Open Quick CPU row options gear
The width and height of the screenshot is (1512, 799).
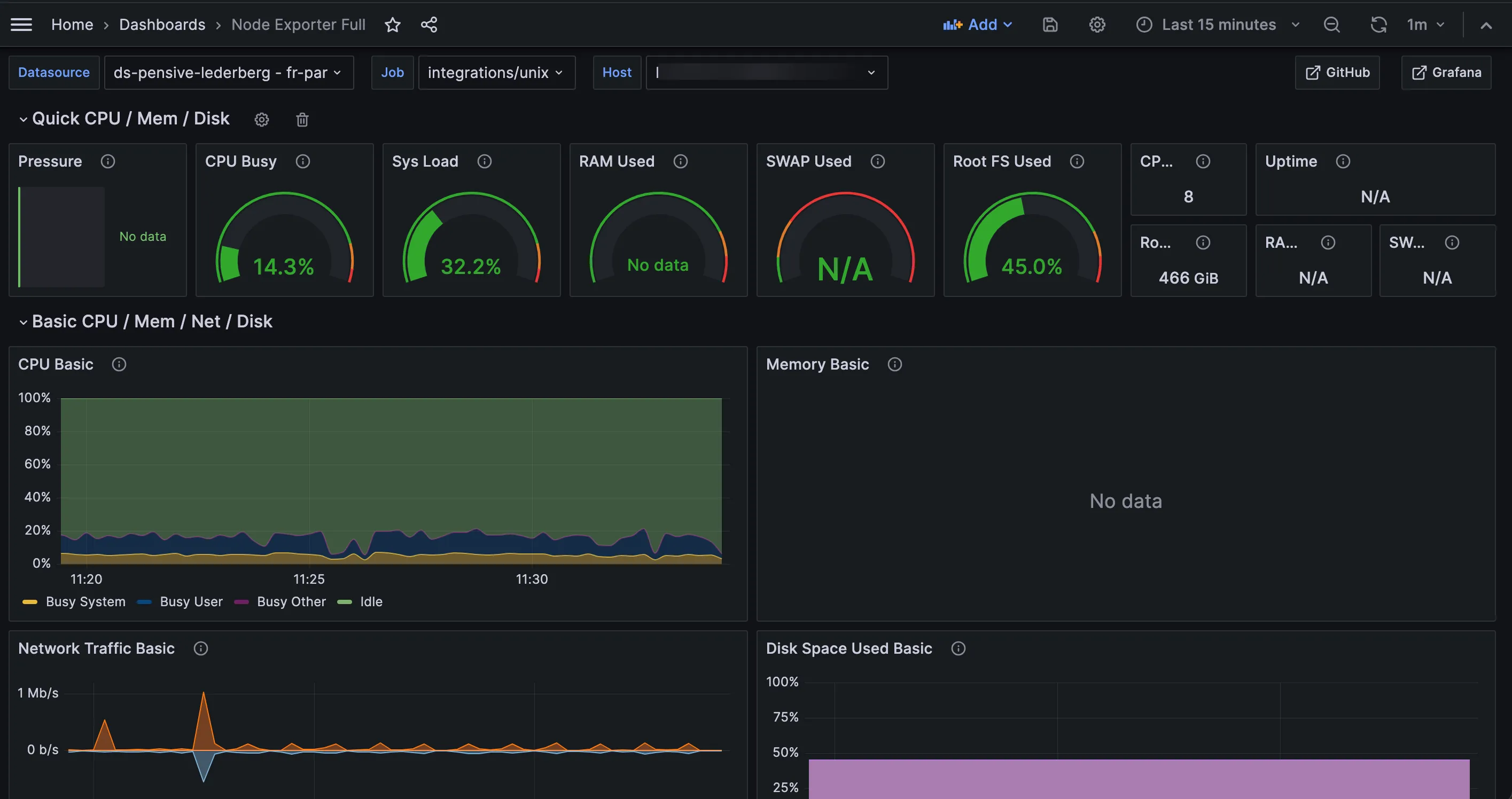262,120
